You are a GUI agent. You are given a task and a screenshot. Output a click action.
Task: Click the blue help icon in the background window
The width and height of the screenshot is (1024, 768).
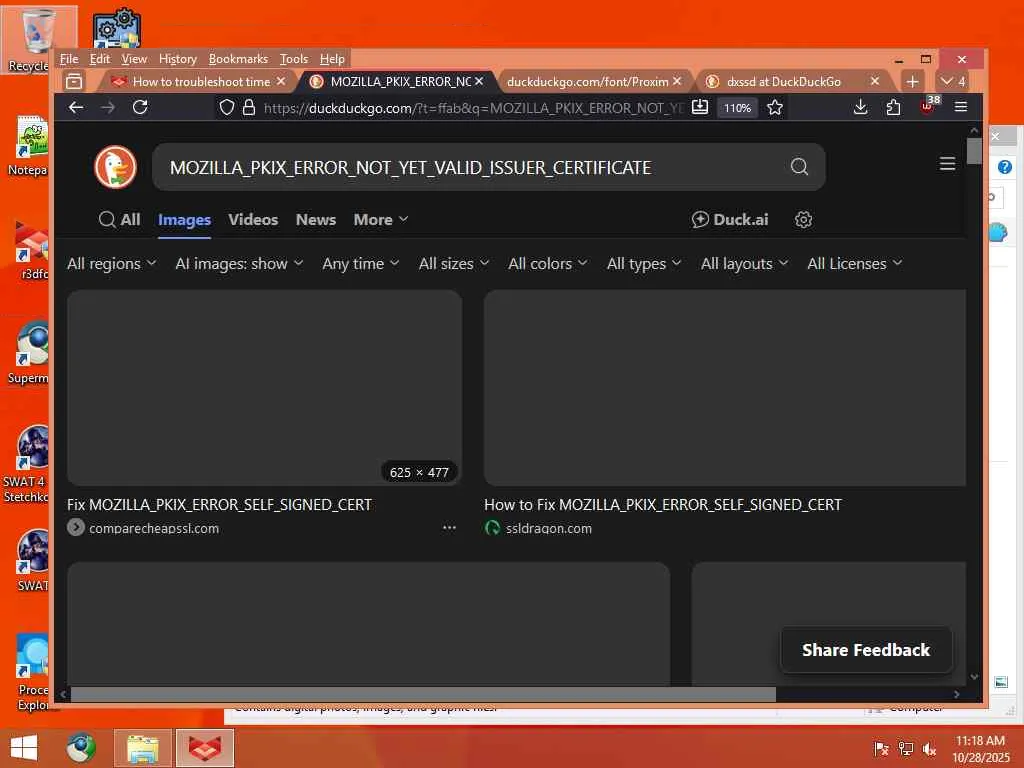(1004, 167)
